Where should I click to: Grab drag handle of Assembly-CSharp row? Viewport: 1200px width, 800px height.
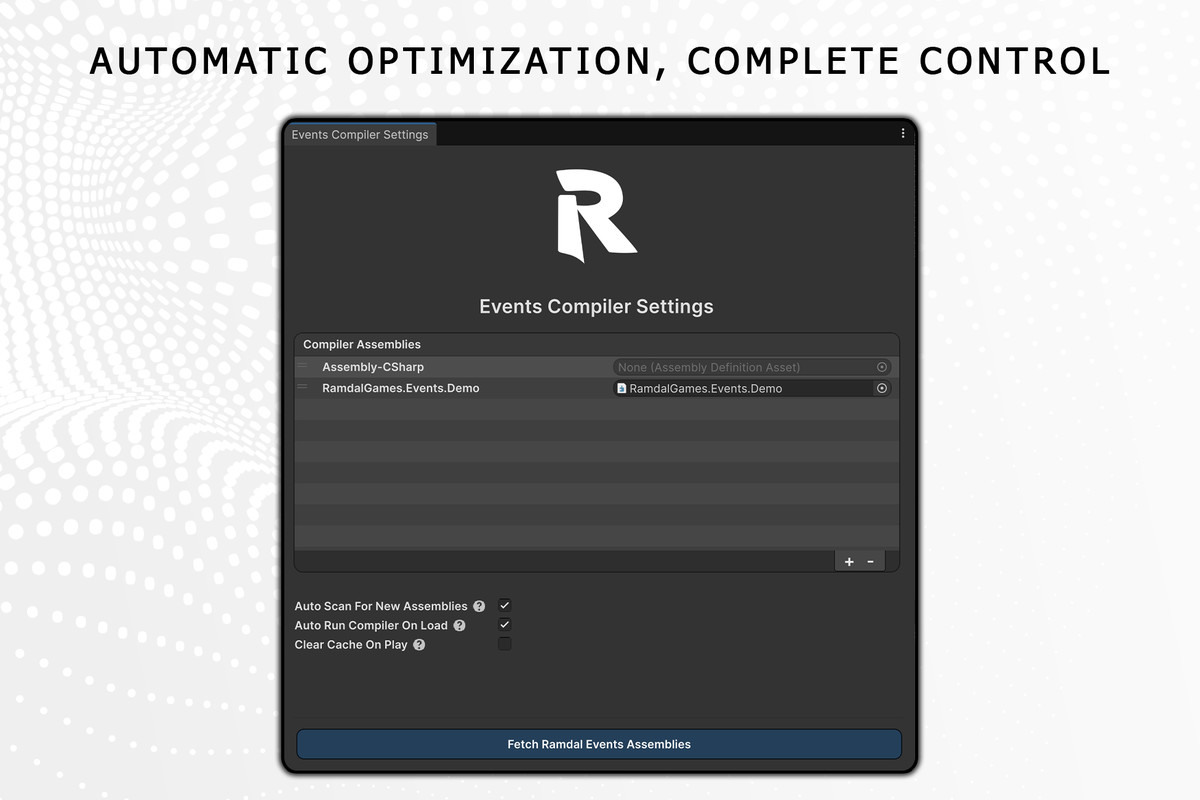[x=302, y=367]
